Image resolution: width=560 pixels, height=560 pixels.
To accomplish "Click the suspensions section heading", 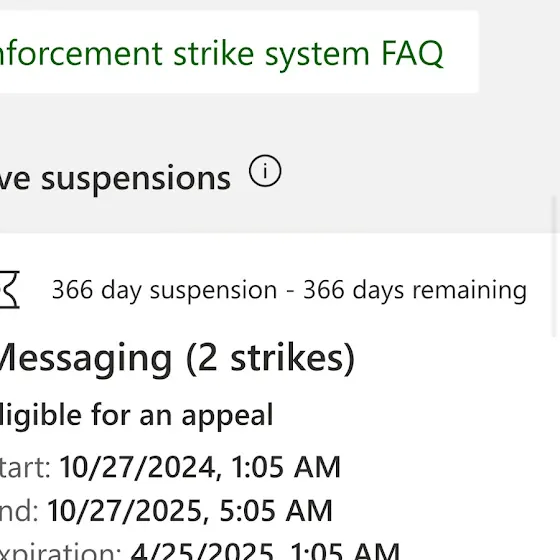I will point(115,179).
